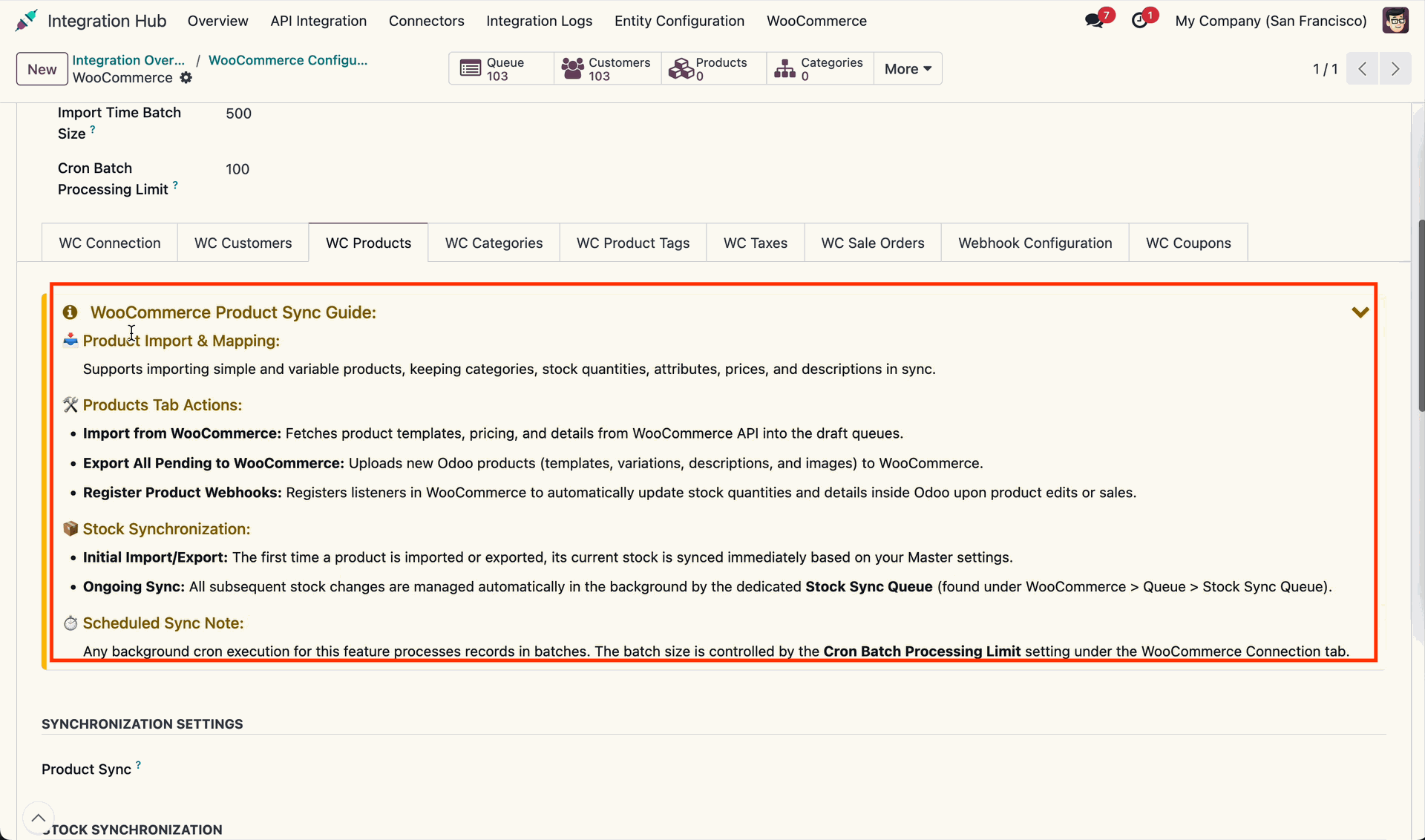Image resolution: width=1425 pixels, height=840 pixels.
Task: Switch to the WC Sale Orders tab
Action: [x=873, y=243]
